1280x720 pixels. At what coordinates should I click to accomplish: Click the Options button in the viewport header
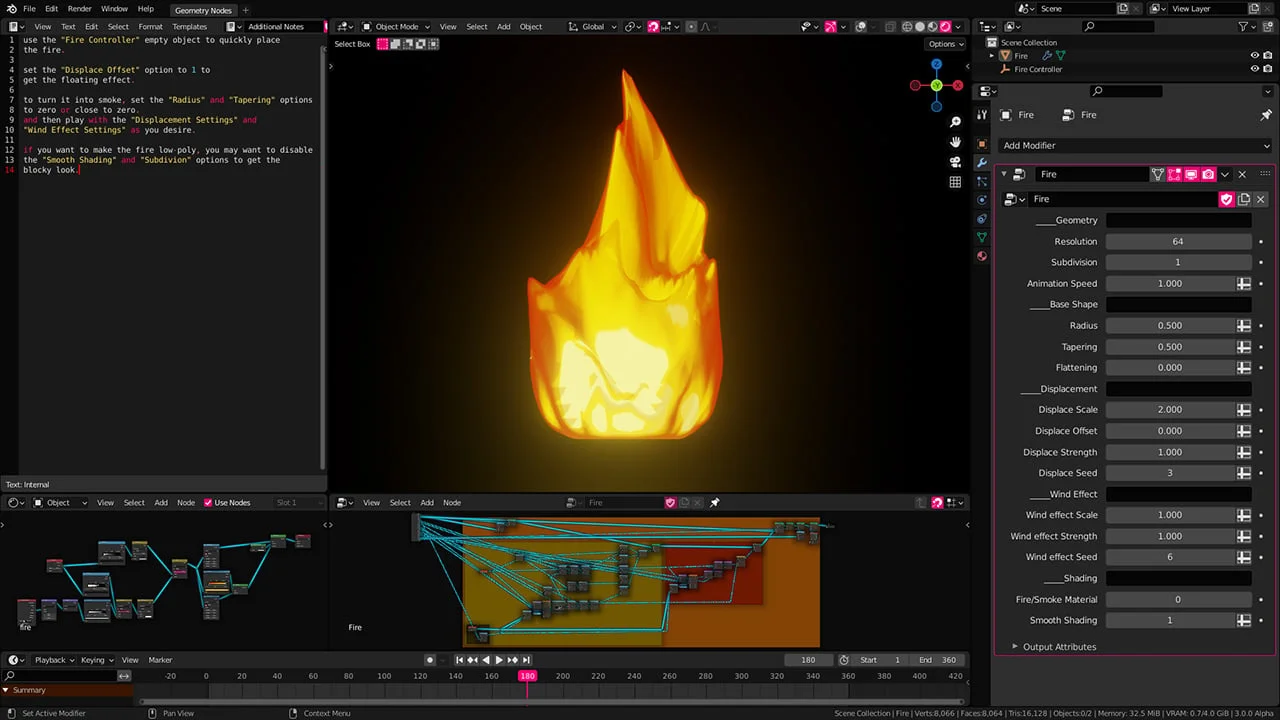(944, 44)
